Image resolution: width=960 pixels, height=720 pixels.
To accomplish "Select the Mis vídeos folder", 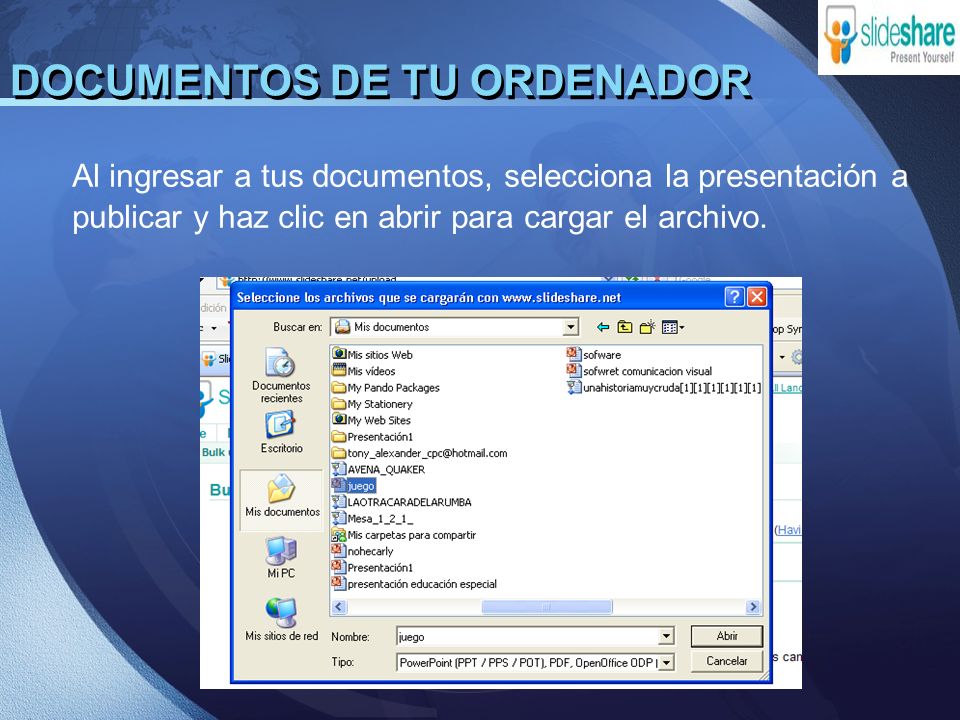I will [x=364, y=371].
